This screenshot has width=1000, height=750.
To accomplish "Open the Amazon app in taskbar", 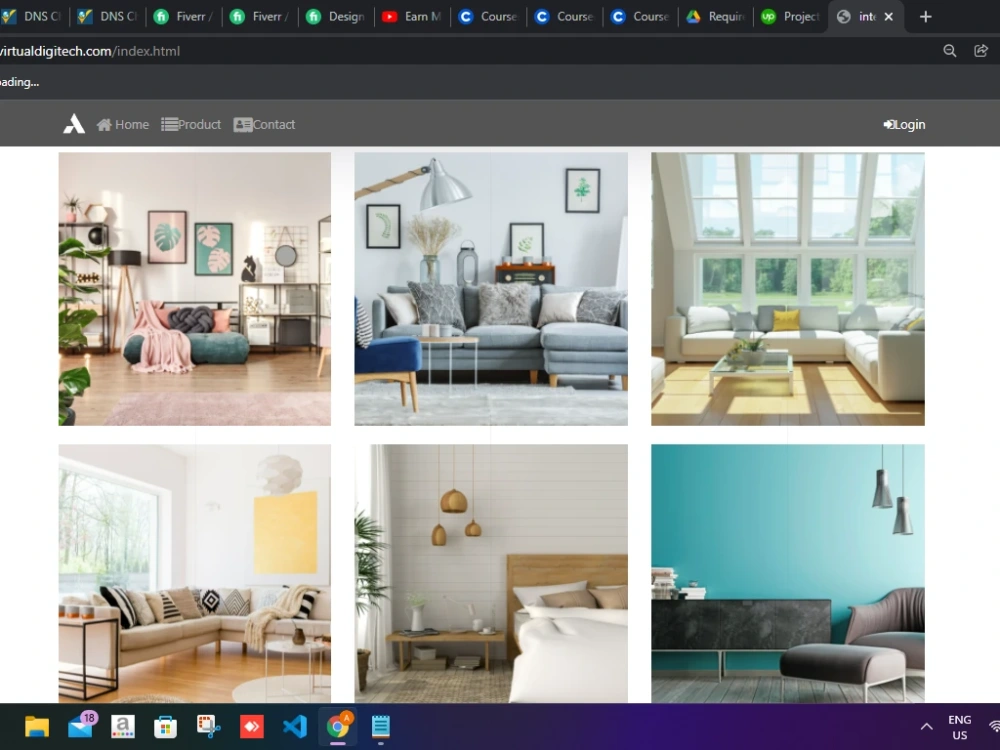I will (122, 726).
